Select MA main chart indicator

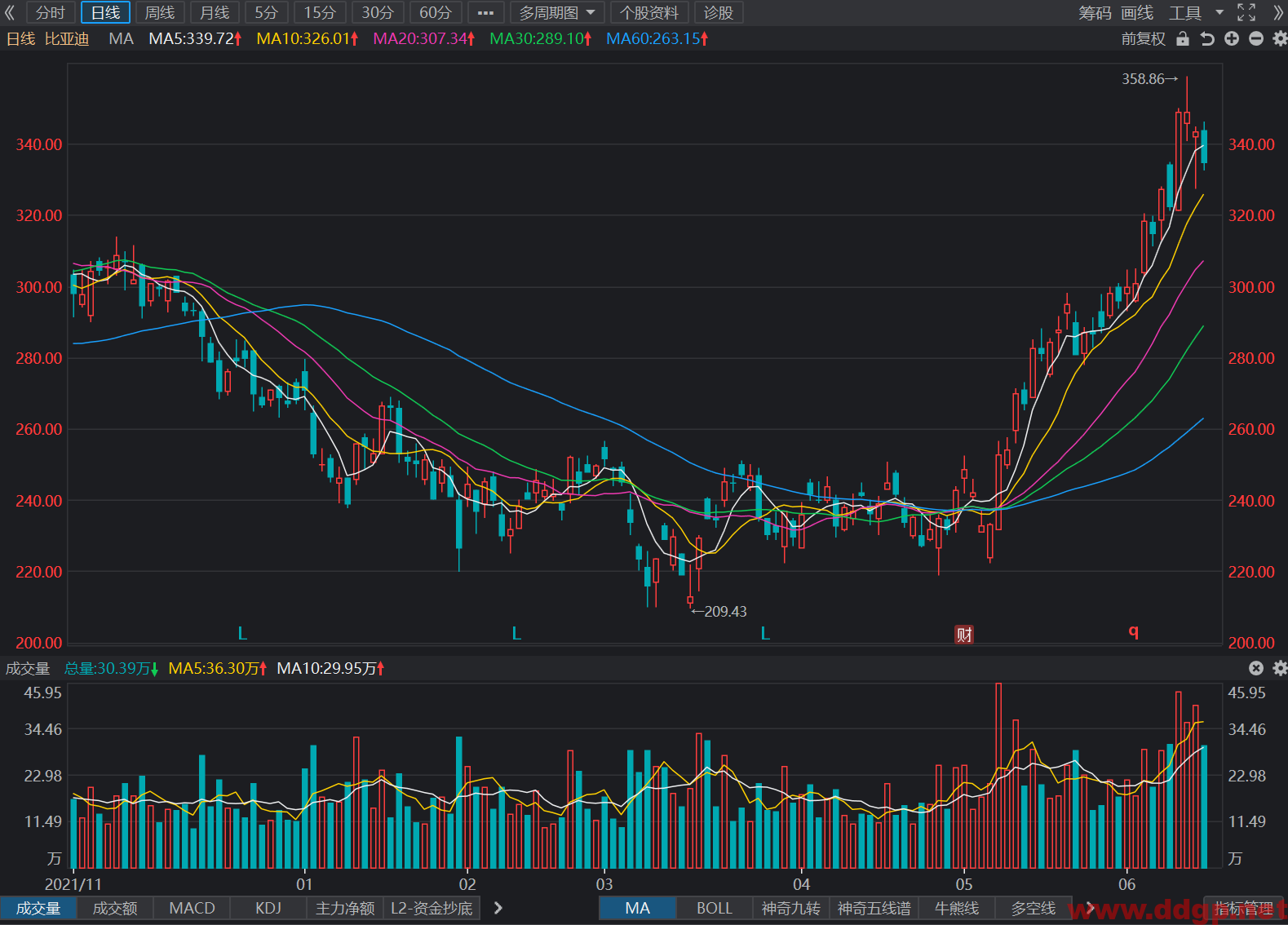point(638,908)
